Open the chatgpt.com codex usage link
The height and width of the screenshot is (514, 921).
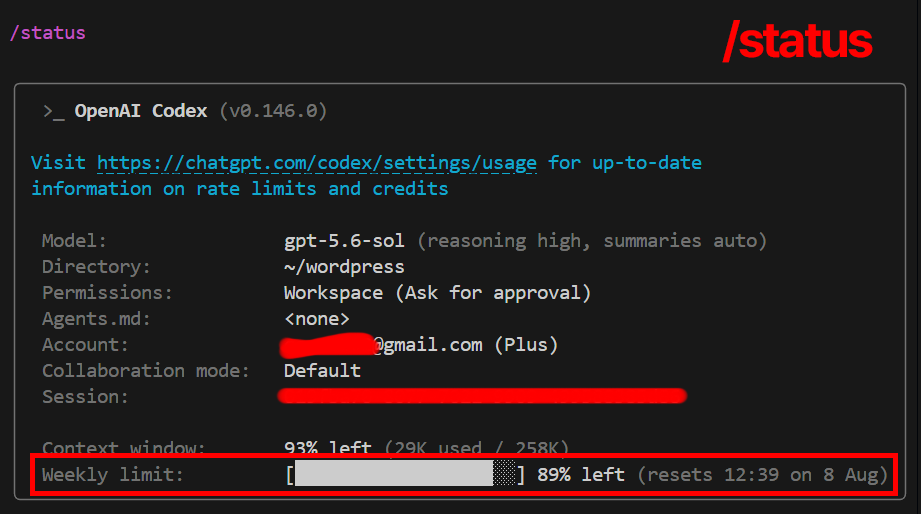point(317,163)
